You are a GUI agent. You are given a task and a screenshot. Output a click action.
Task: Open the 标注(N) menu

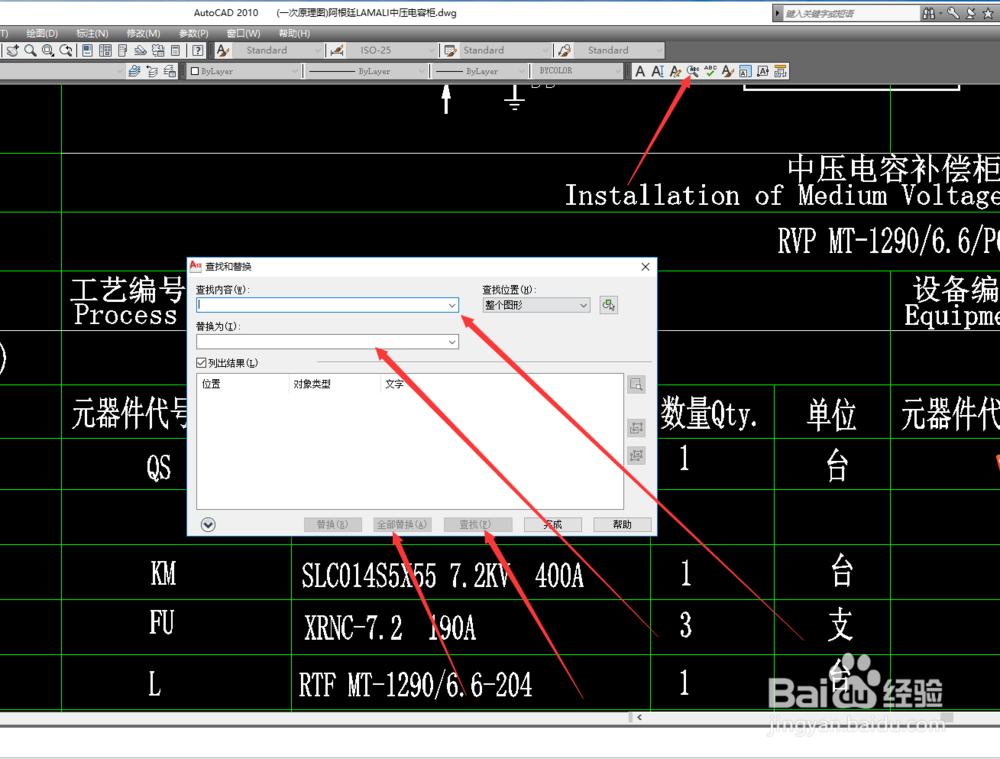click(x=92, y=33)
